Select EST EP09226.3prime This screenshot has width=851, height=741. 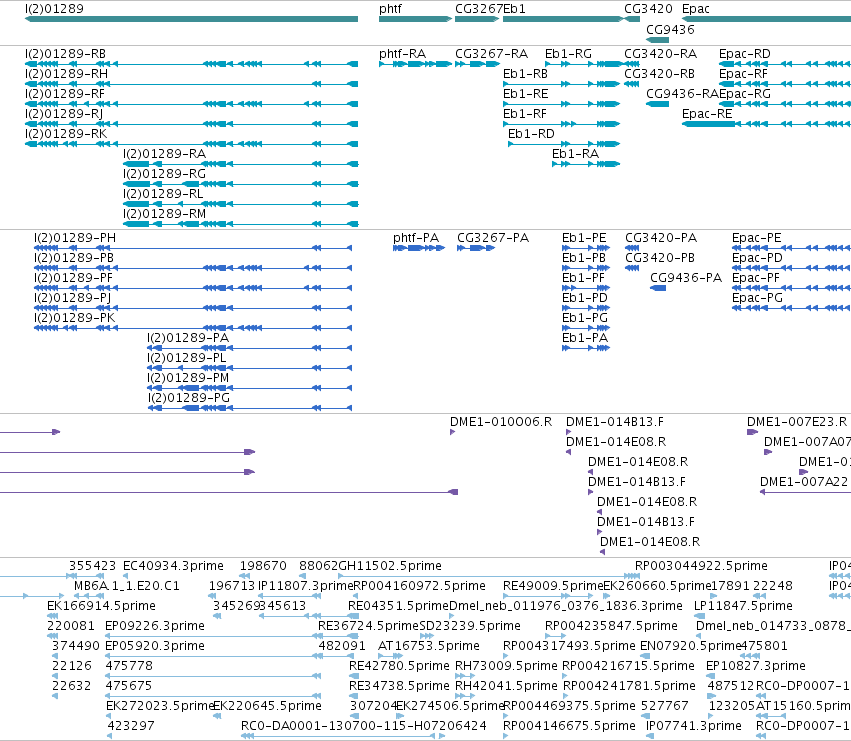155,626
